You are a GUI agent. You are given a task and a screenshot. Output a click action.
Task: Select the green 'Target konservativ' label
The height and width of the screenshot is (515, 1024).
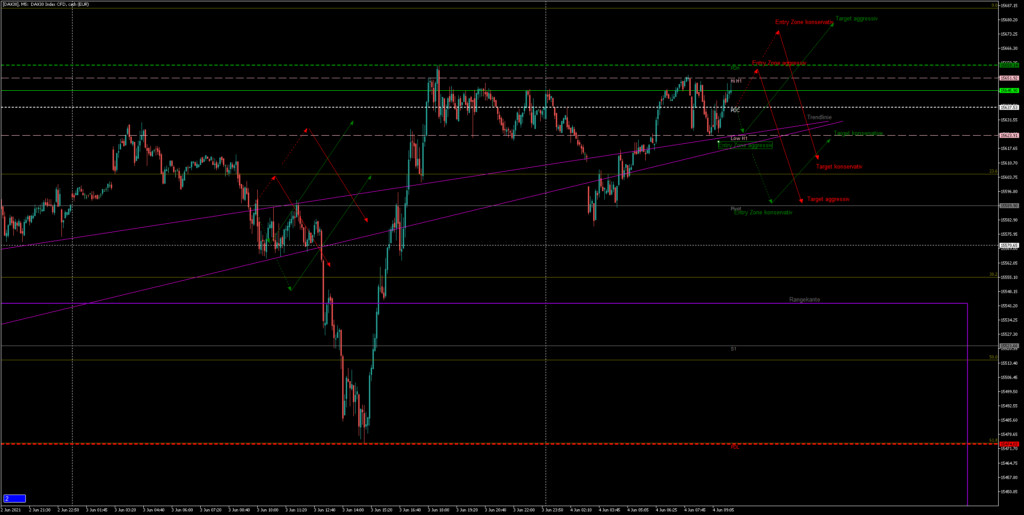coord(858,133)
